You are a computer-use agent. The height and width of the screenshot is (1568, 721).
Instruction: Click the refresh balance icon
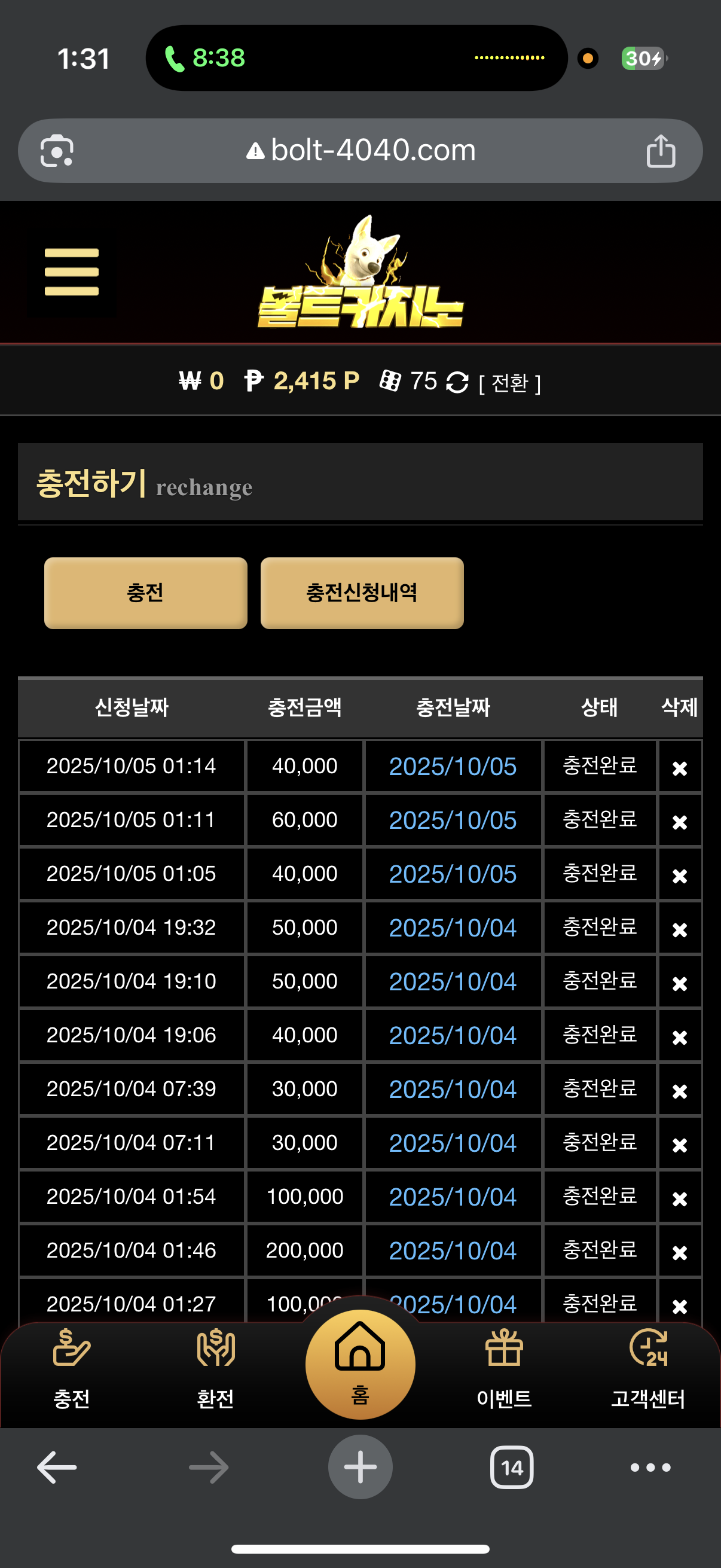pos(457,382)
